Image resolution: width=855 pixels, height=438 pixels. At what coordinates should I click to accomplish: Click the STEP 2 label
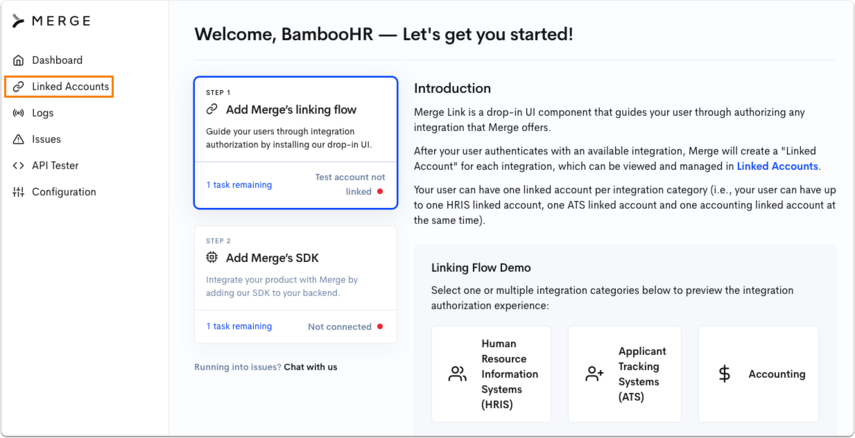coord(218,241)
